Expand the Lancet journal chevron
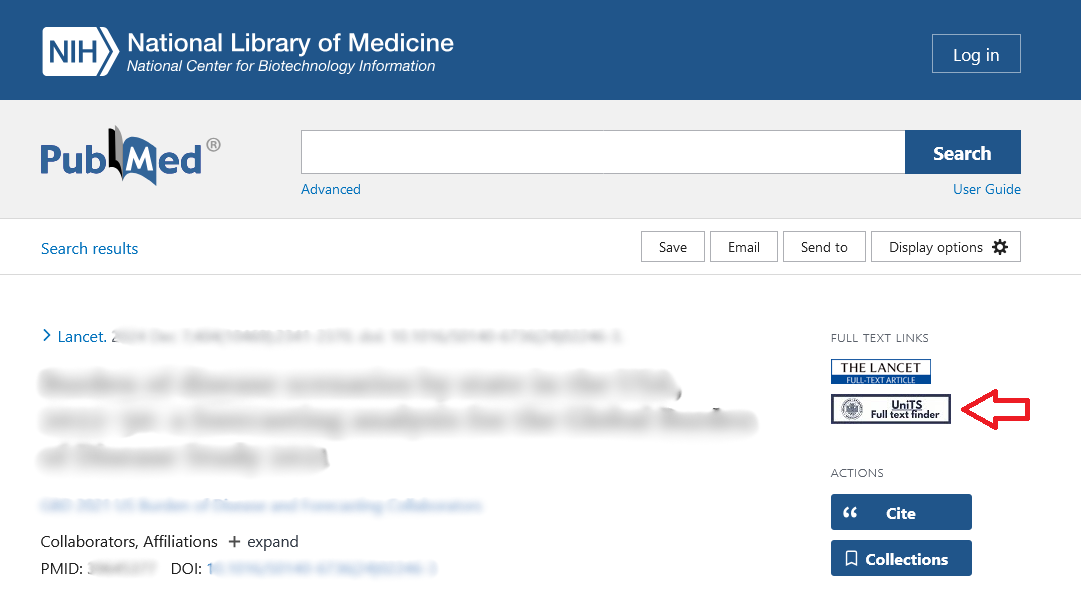Viewport: 1081px width, 612px height. (x=46, y=336)
